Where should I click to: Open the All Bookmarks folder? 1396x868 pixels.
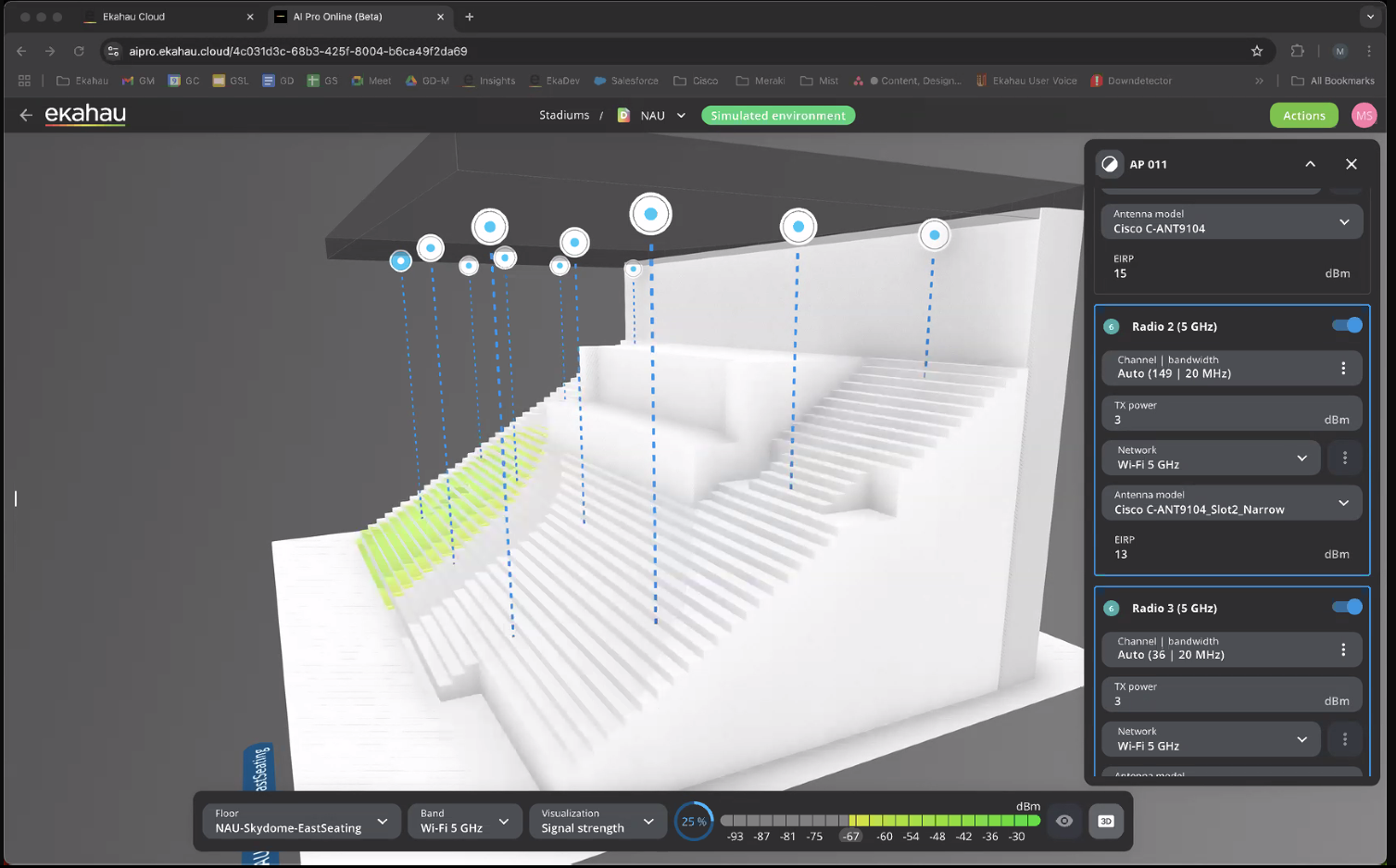tap(1333, 81)
